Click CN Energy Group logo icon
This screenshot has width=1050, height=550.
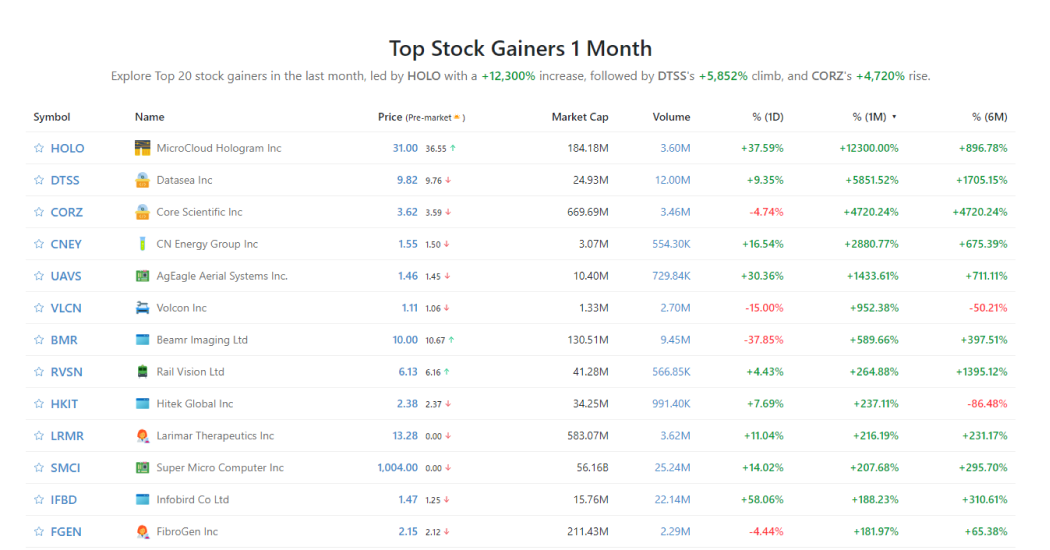[142, 244]
